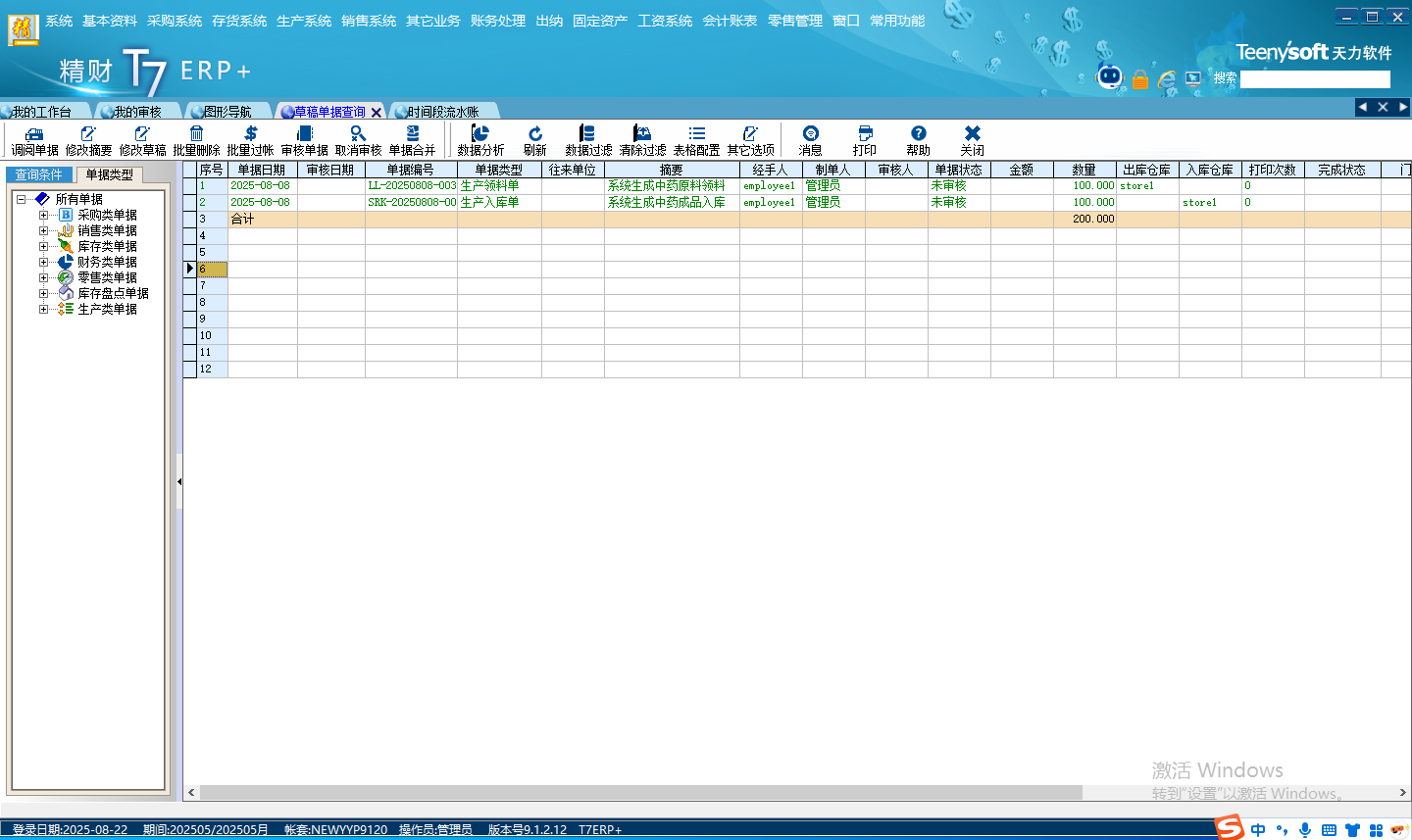Viewport: 1412px width, 840px height.
Task: Click the 打印 printer icon
Action: 864,134
